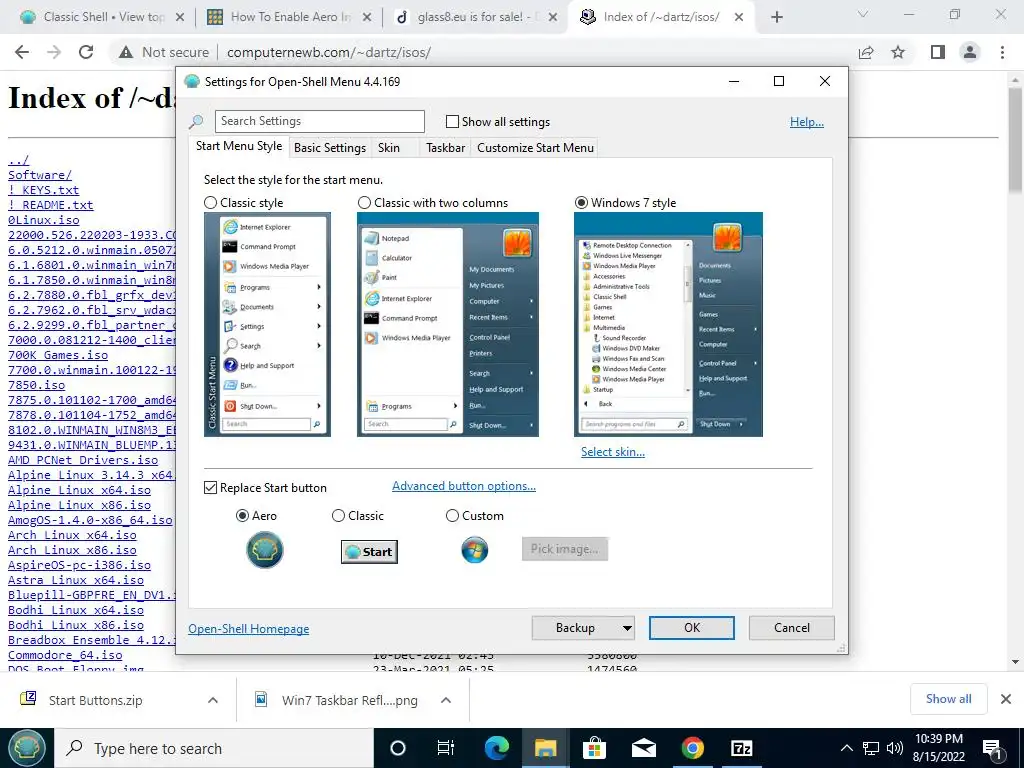Click Show all downloads button
This screenshot has height=768, width=1024.
pos(948,699)
